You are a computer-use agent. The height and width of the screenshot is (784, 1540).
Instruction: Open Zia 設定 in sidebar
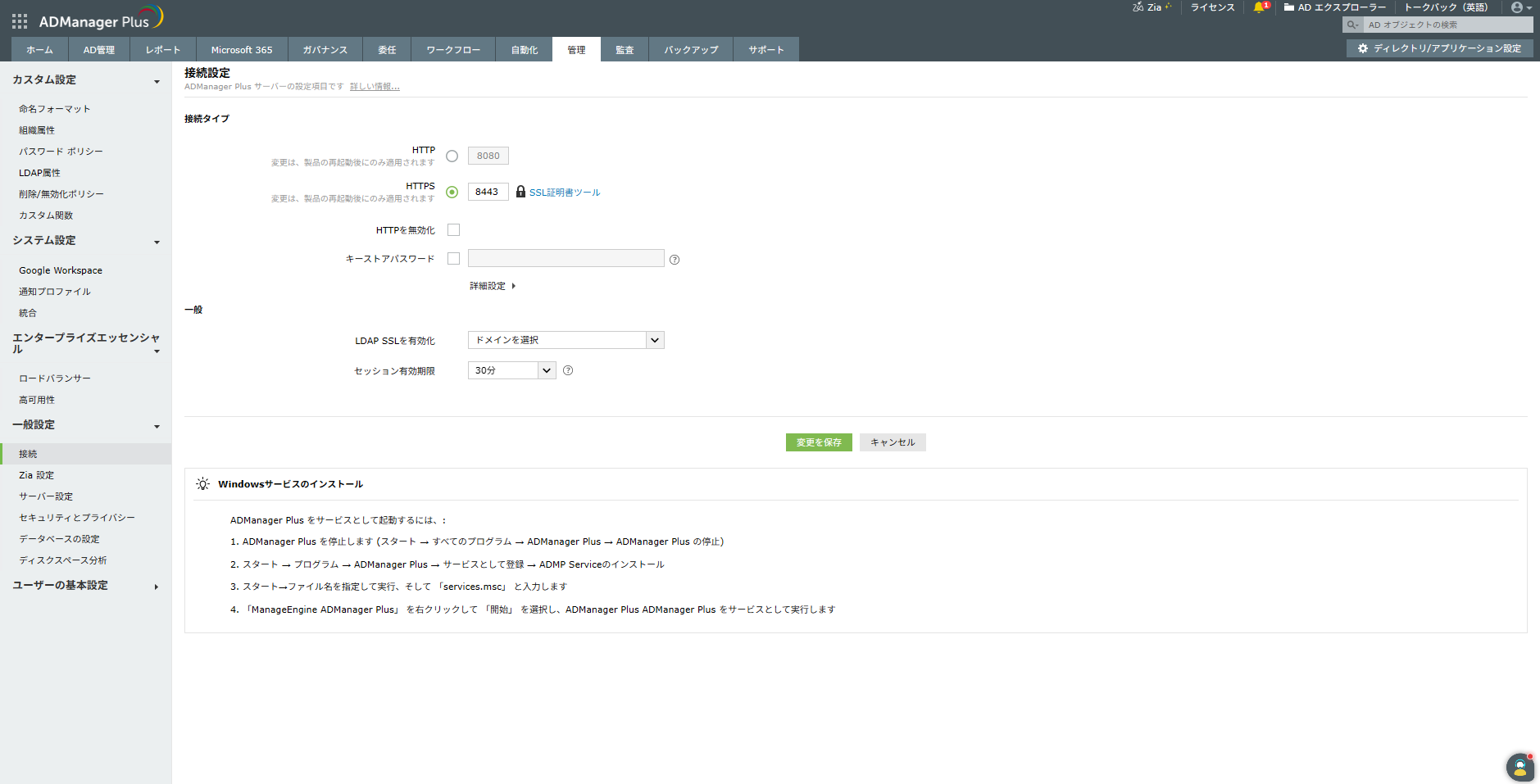pyautogui.click(x=37, y=475)
